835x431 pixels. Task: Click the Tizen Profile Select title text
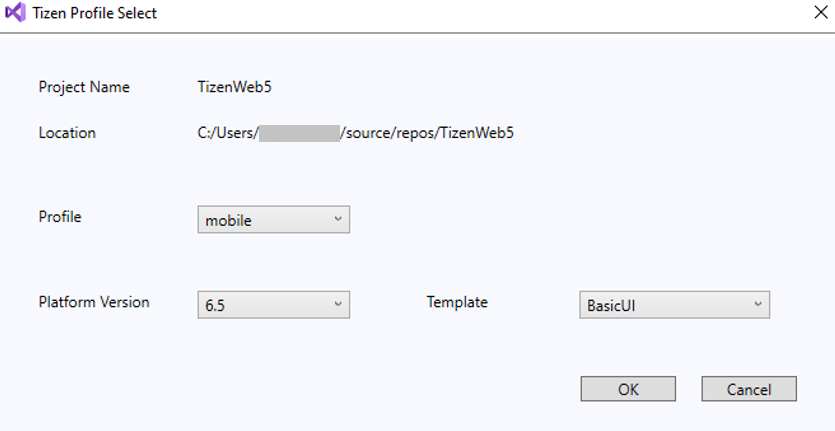96,14
